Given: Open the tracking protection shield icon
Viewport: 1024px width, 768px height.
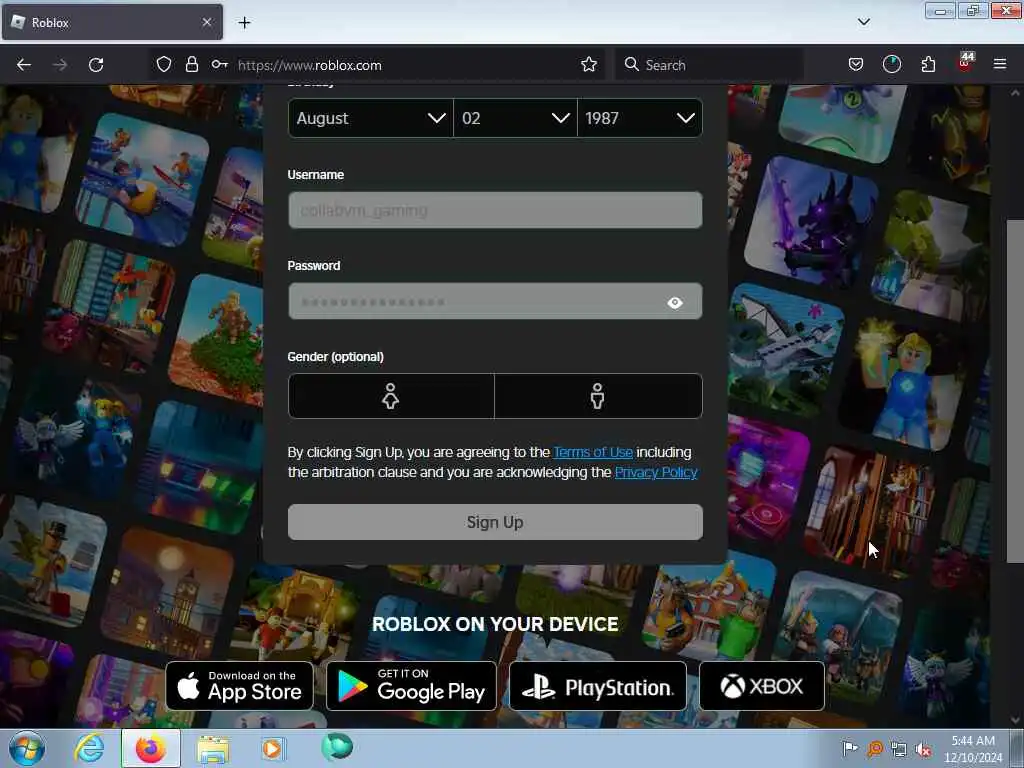Looking at the screenshot, I should point(164,65).
